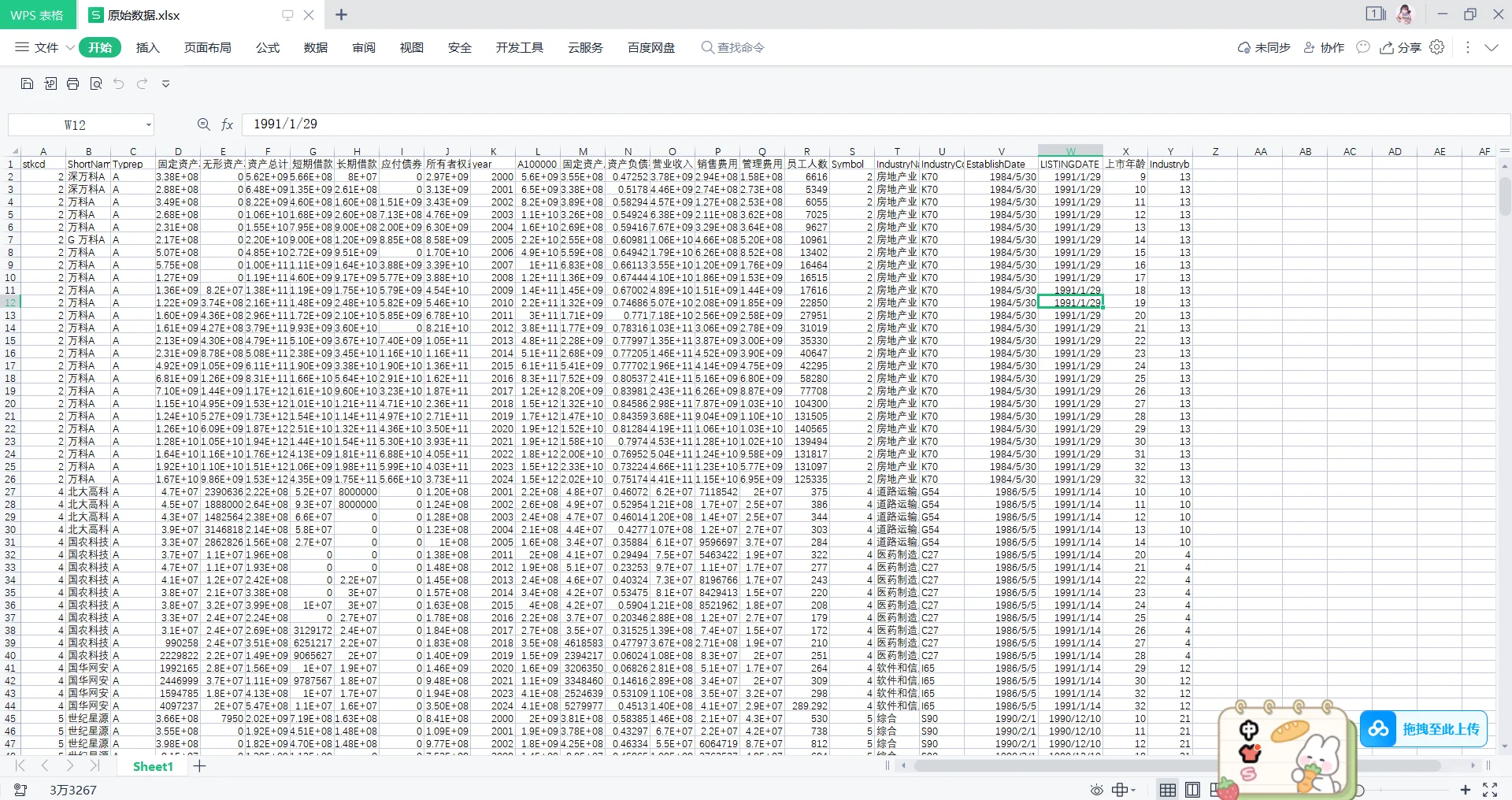Go to the next sheet arrow

70,765
